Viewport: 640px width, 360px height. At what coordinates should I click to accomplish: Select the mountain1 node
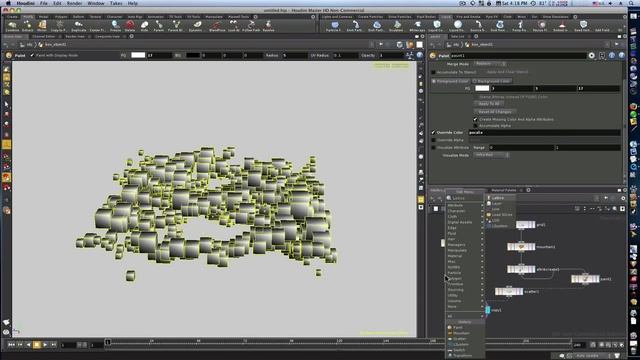pyautogui.click(x=521, y=247)
